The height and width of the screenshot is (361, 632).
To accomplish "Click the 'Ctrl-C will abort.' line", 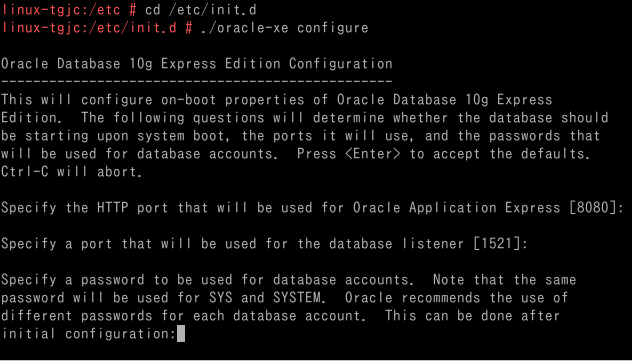I will [x=72, y=172].
